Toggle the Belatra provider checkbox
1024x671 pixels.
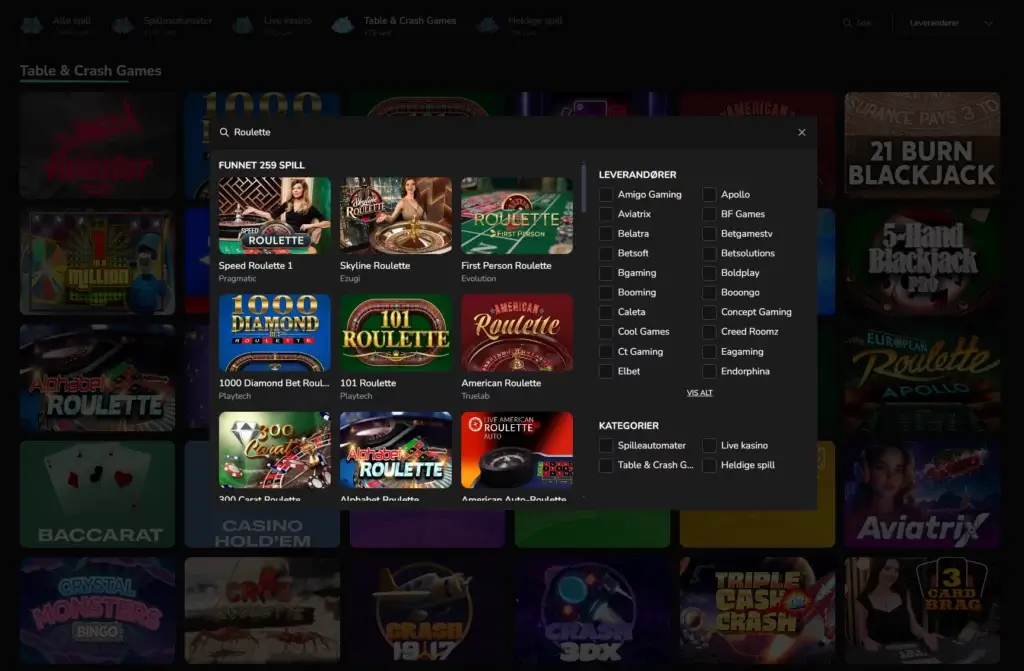tap(606, 234)
